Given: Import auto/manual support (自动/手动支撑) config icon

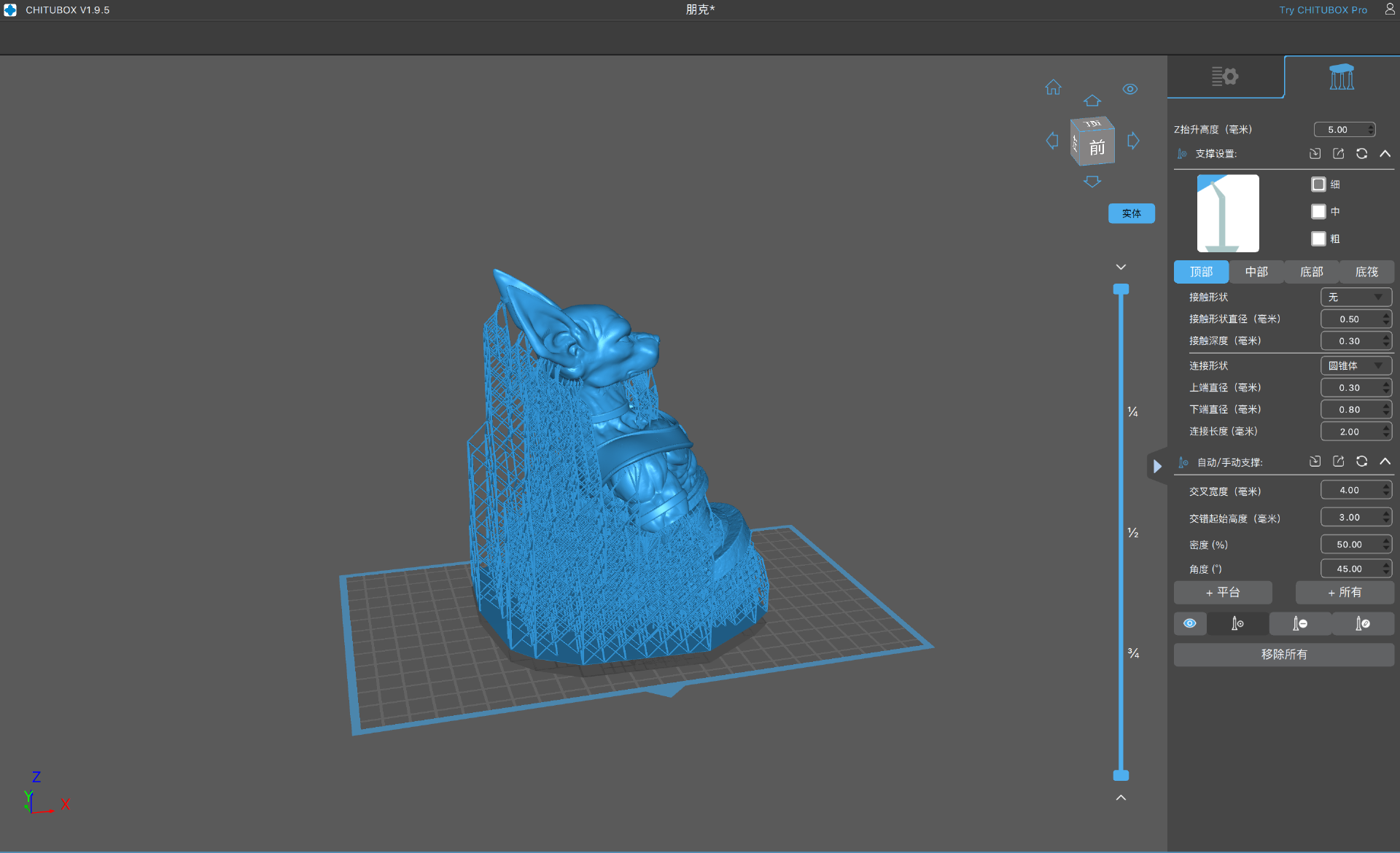Looking at the screenshot, I should (x=1315, y=461).
